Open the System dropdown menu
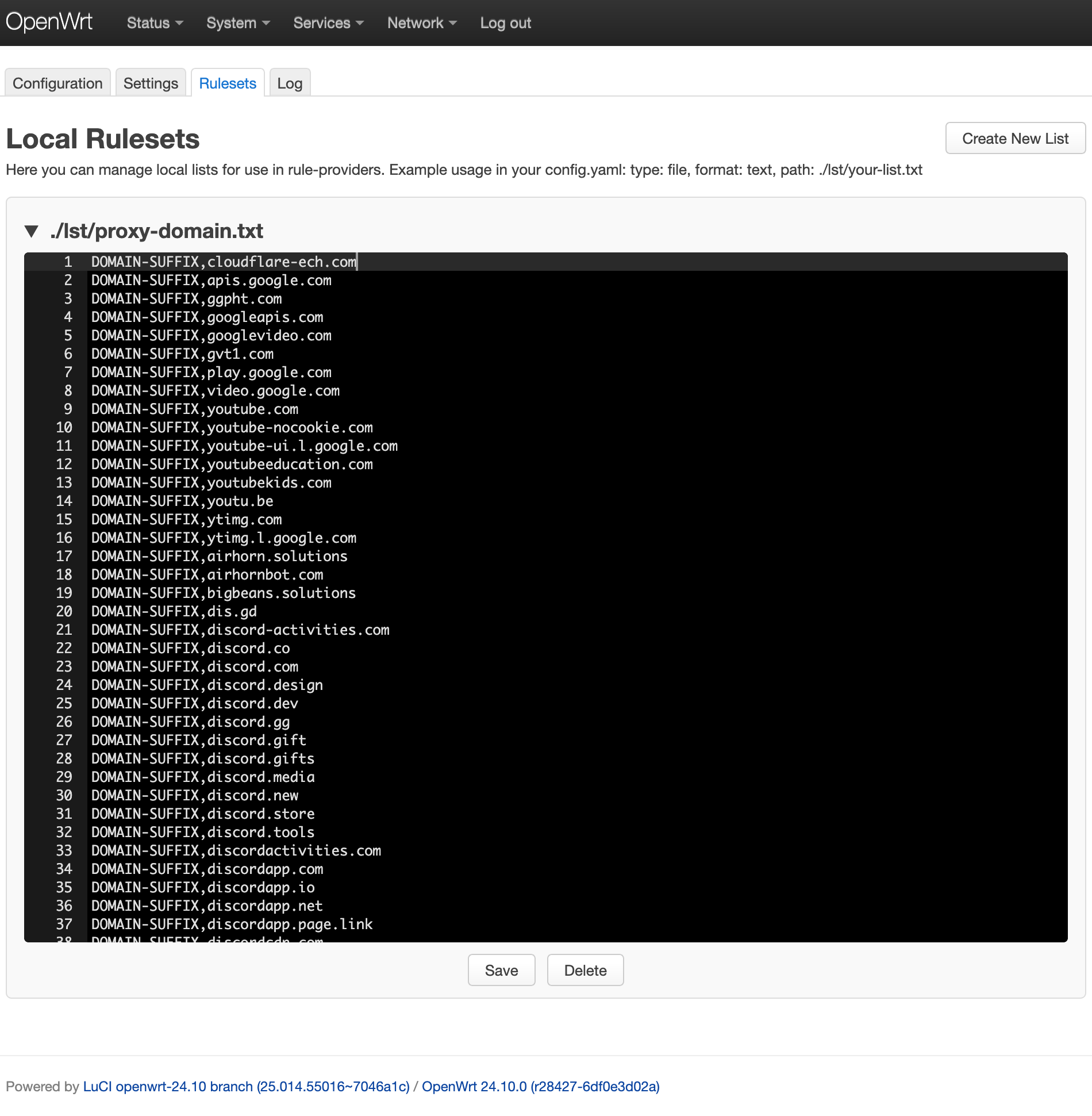Viewport: 1092px width, 1116px height. (x=238, y=23)
